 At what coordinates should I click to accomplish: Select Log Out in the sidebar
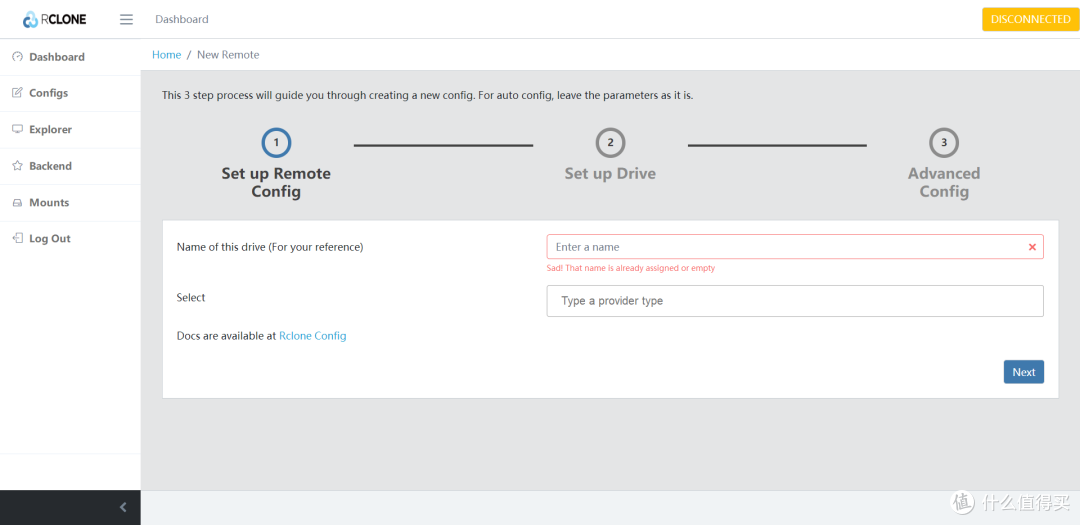pos(70,238)
